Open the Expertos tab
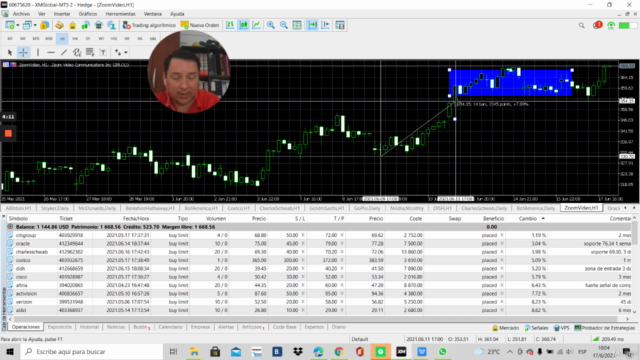This screenshot has width=640, height=360. pos(314,327)
